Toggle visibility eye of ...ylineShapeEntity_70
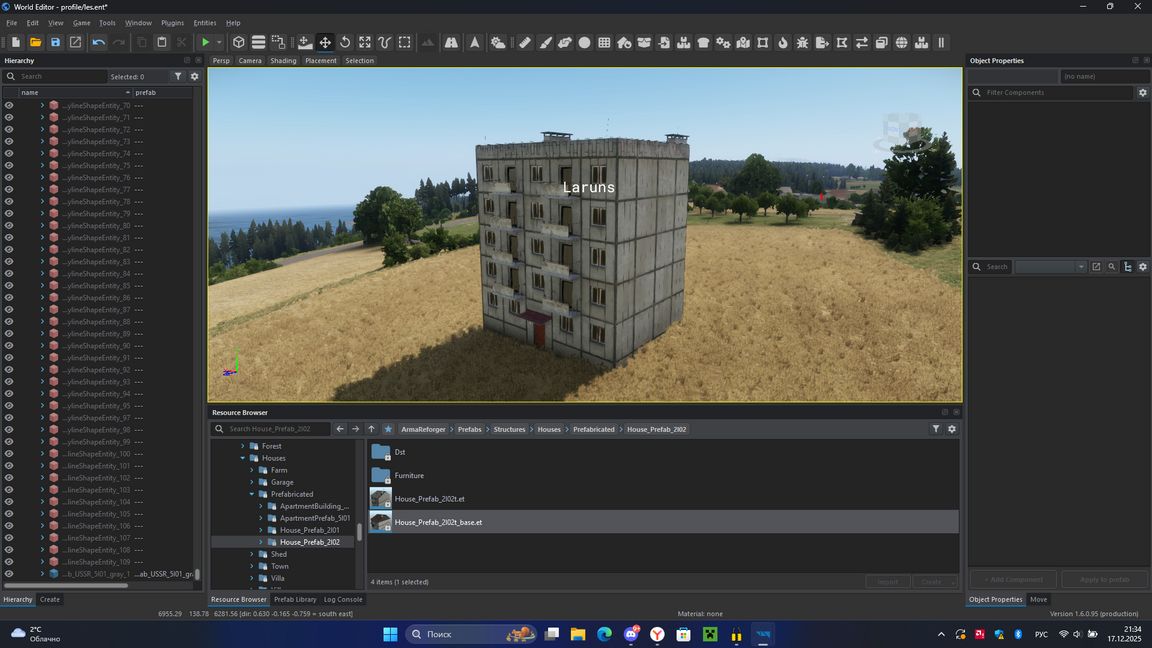1152x648 pixels. [9, 105]
